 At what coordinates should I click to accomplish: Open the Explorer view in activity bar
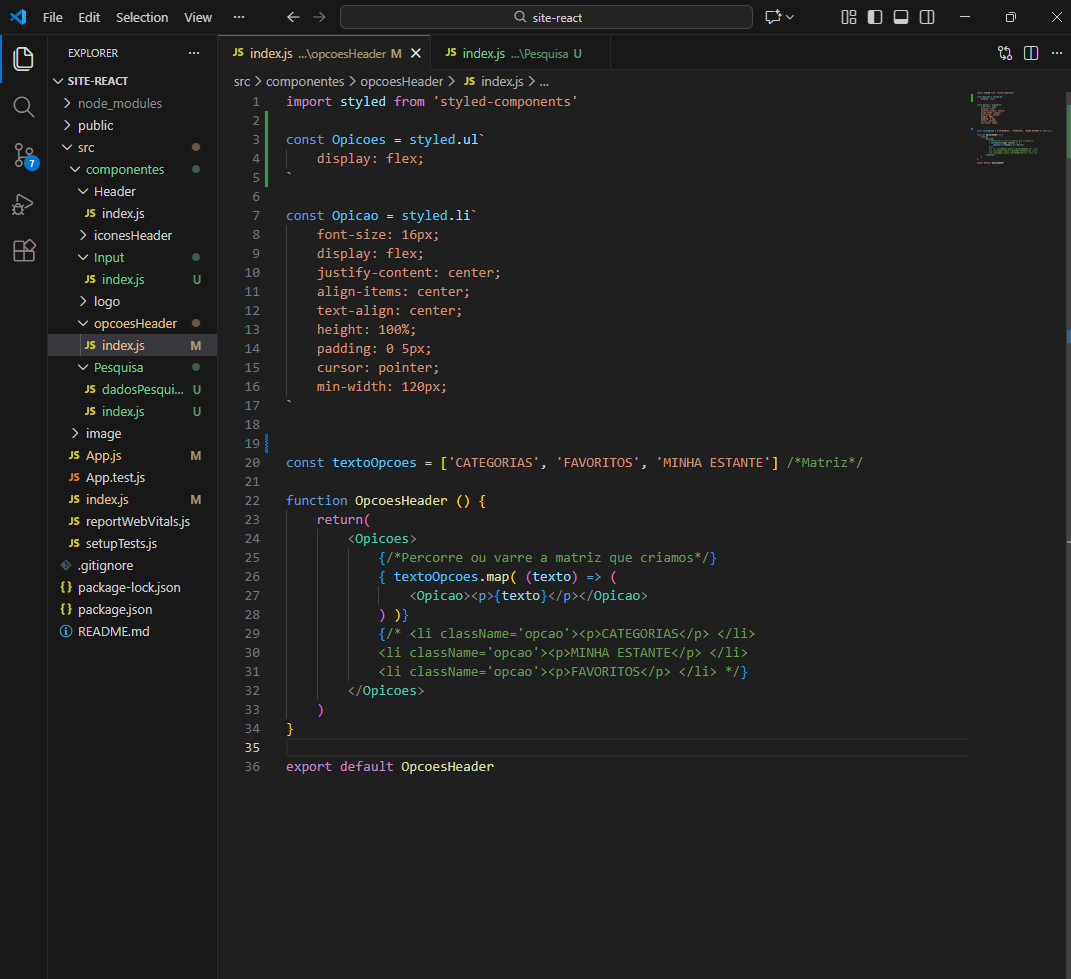click(x=24, y=59)
